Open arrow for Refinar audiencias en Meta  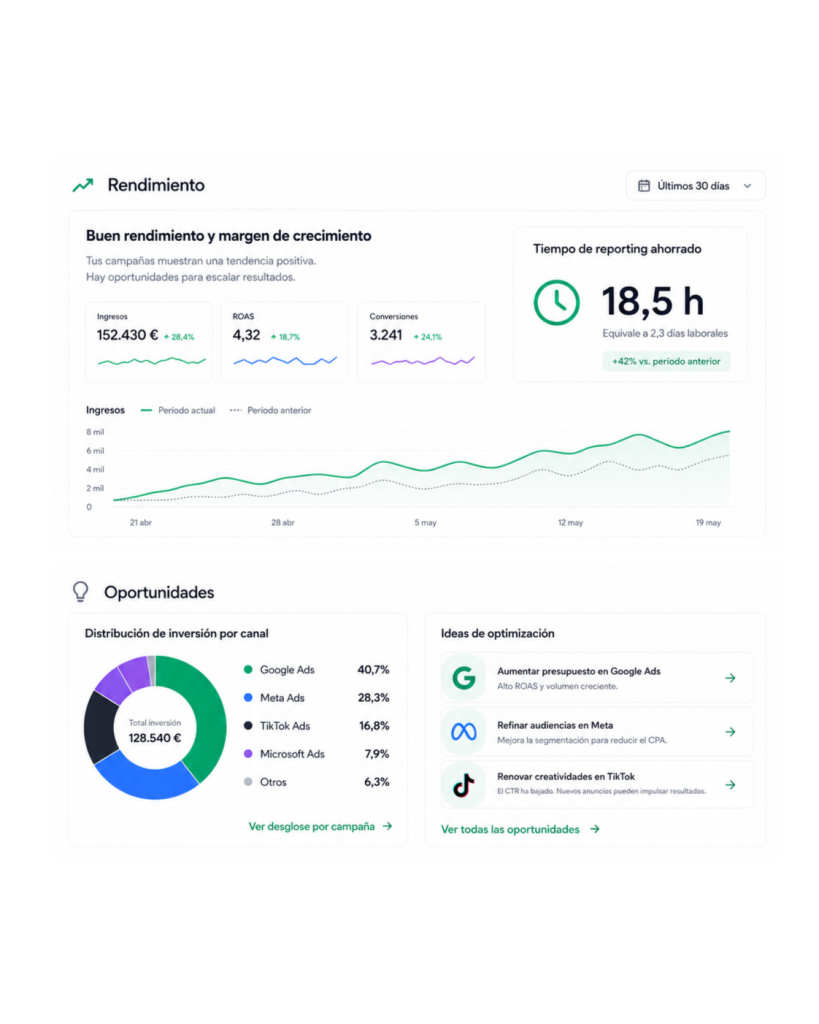(730, 732)
